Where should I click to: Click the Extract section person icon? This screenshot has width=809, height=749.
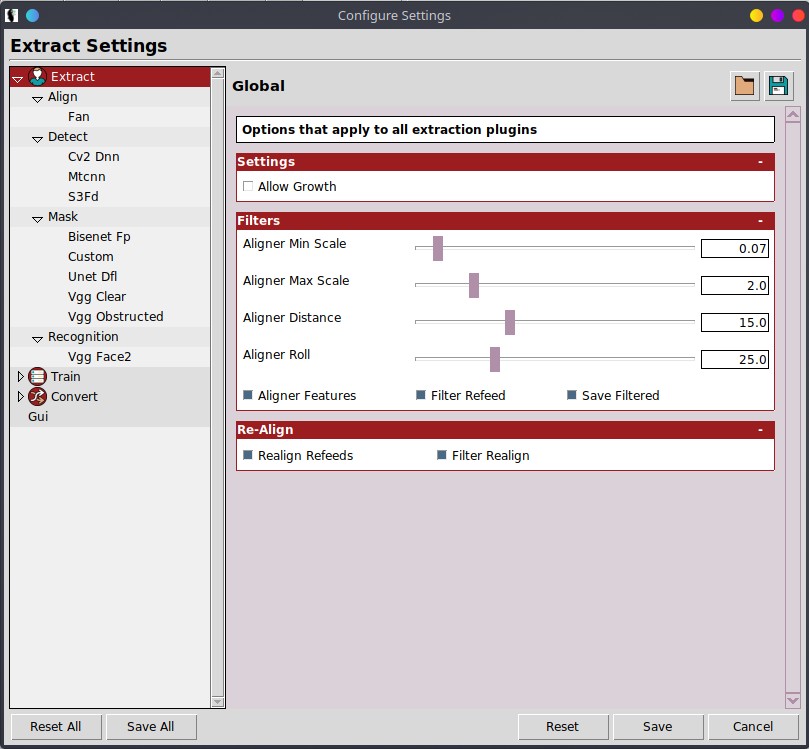37,76
